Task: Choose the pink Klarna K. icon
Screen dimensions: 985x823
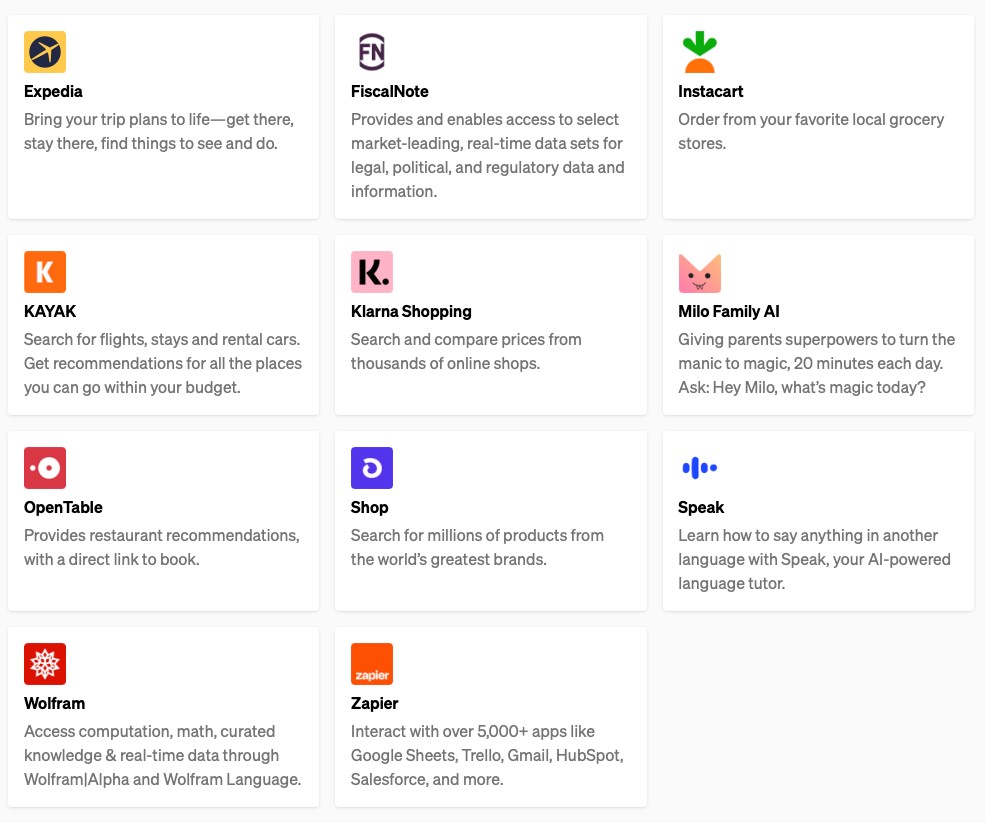Action: click(x=372, y=272)
